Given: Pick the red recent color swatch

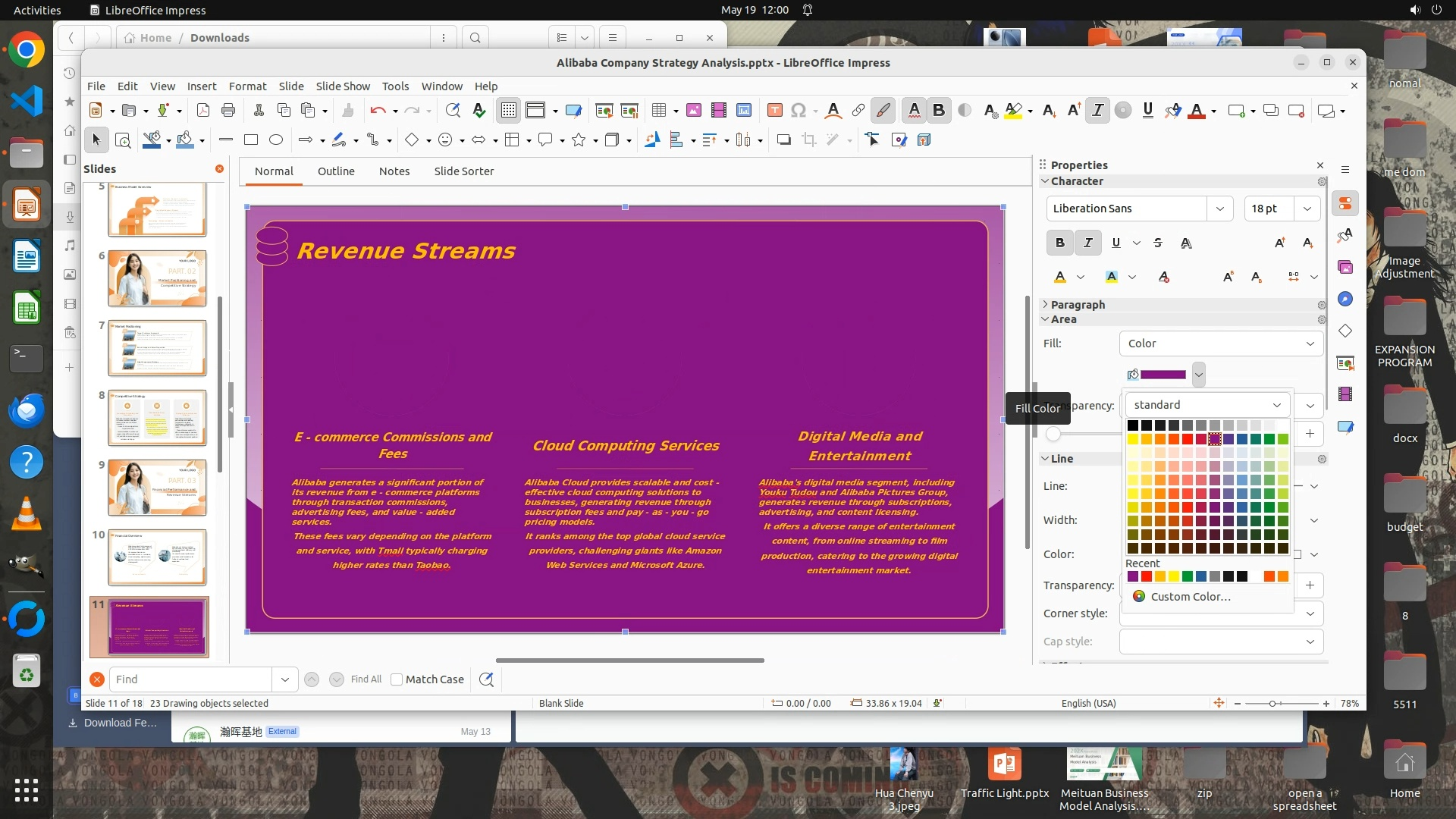Looking at the screenshot, I should [1147, 577].
